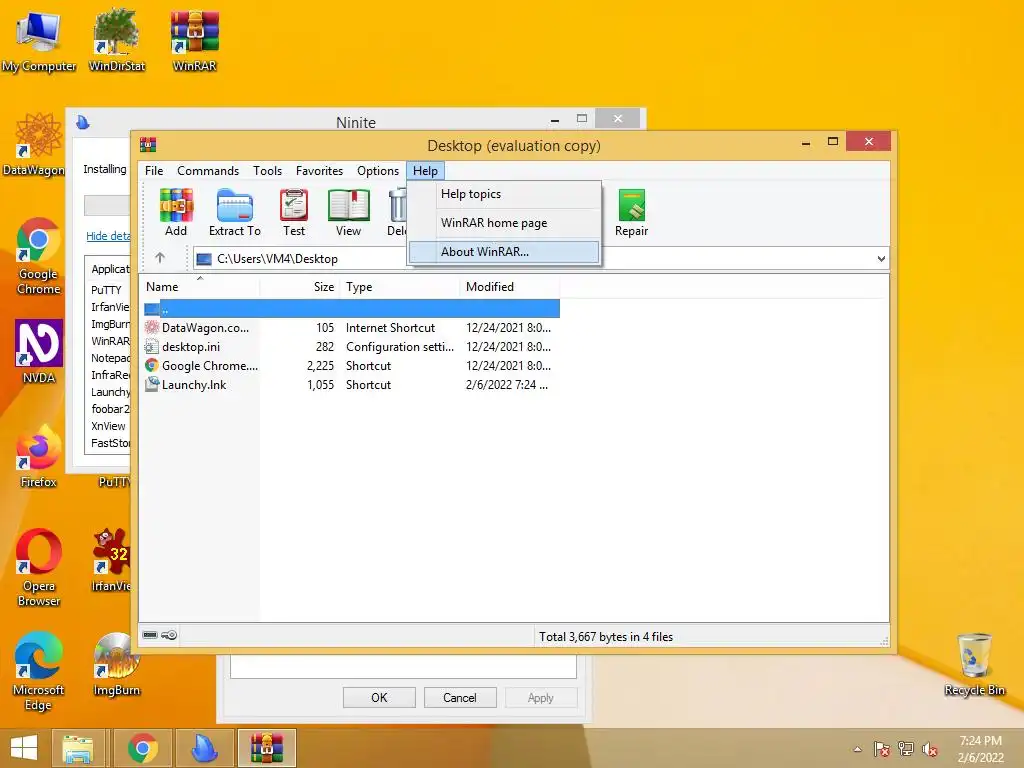
Task: Open the Windows Start button
Action: [24, 748]
